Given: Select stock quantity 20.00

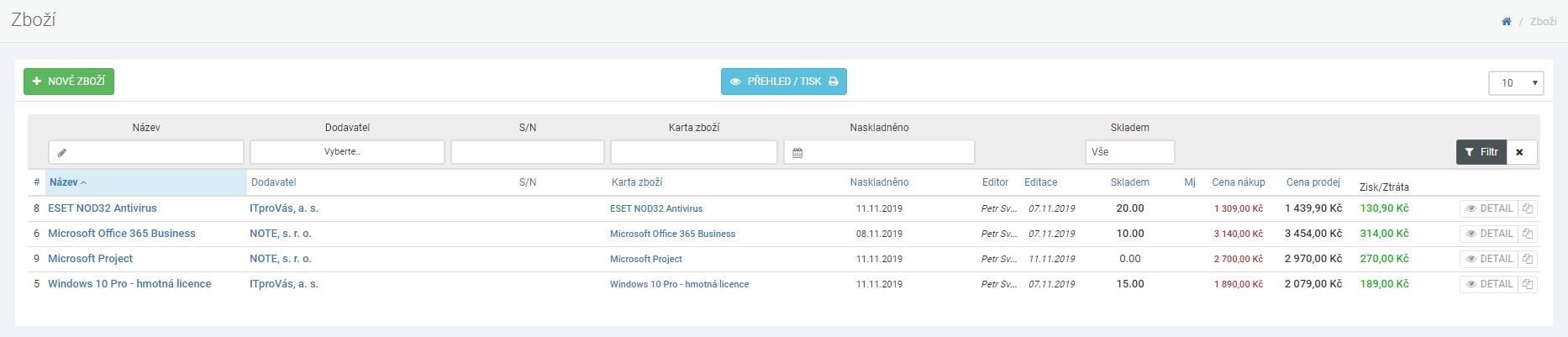Looking at the screenshot, I should pyautogui.click(x=1130, y=208).
